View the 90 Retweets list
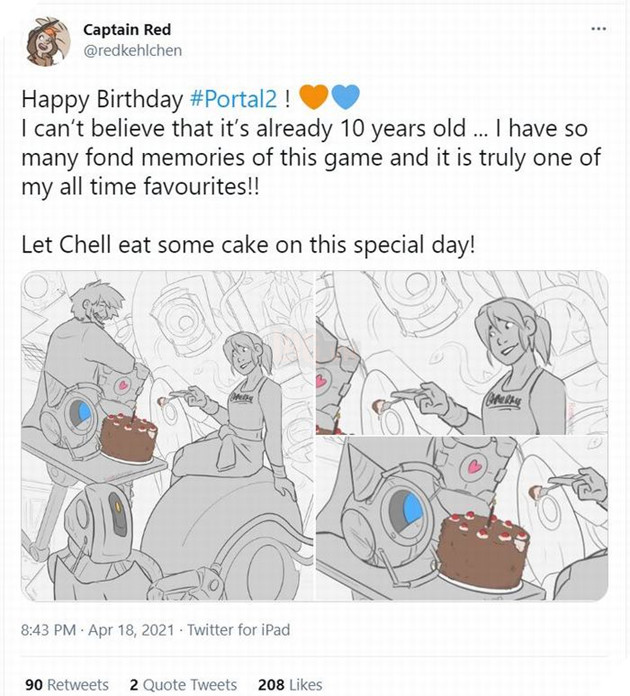 (x=66, y=684)
